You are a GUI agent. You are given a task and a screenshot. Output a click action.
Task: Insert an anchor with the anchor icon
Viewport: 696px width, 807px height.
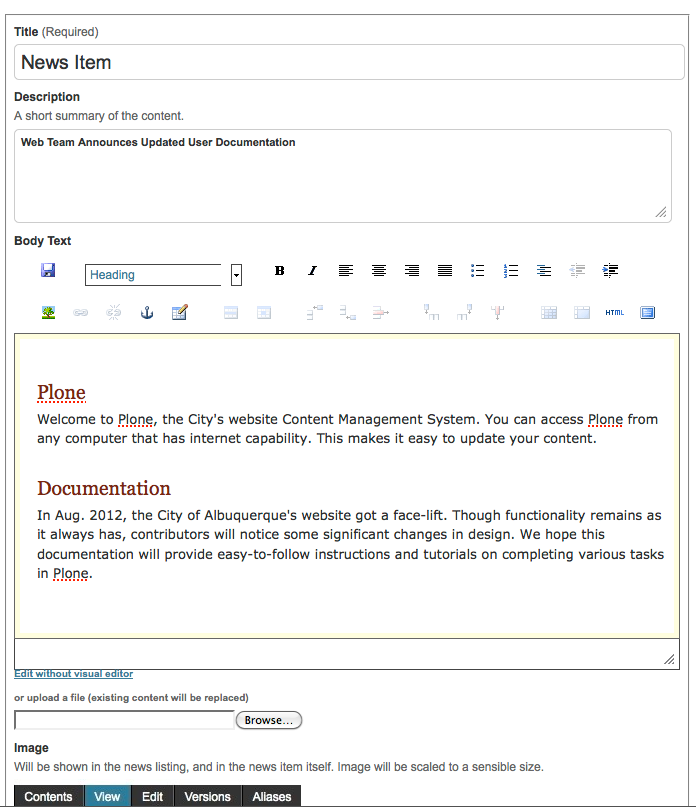147,312
